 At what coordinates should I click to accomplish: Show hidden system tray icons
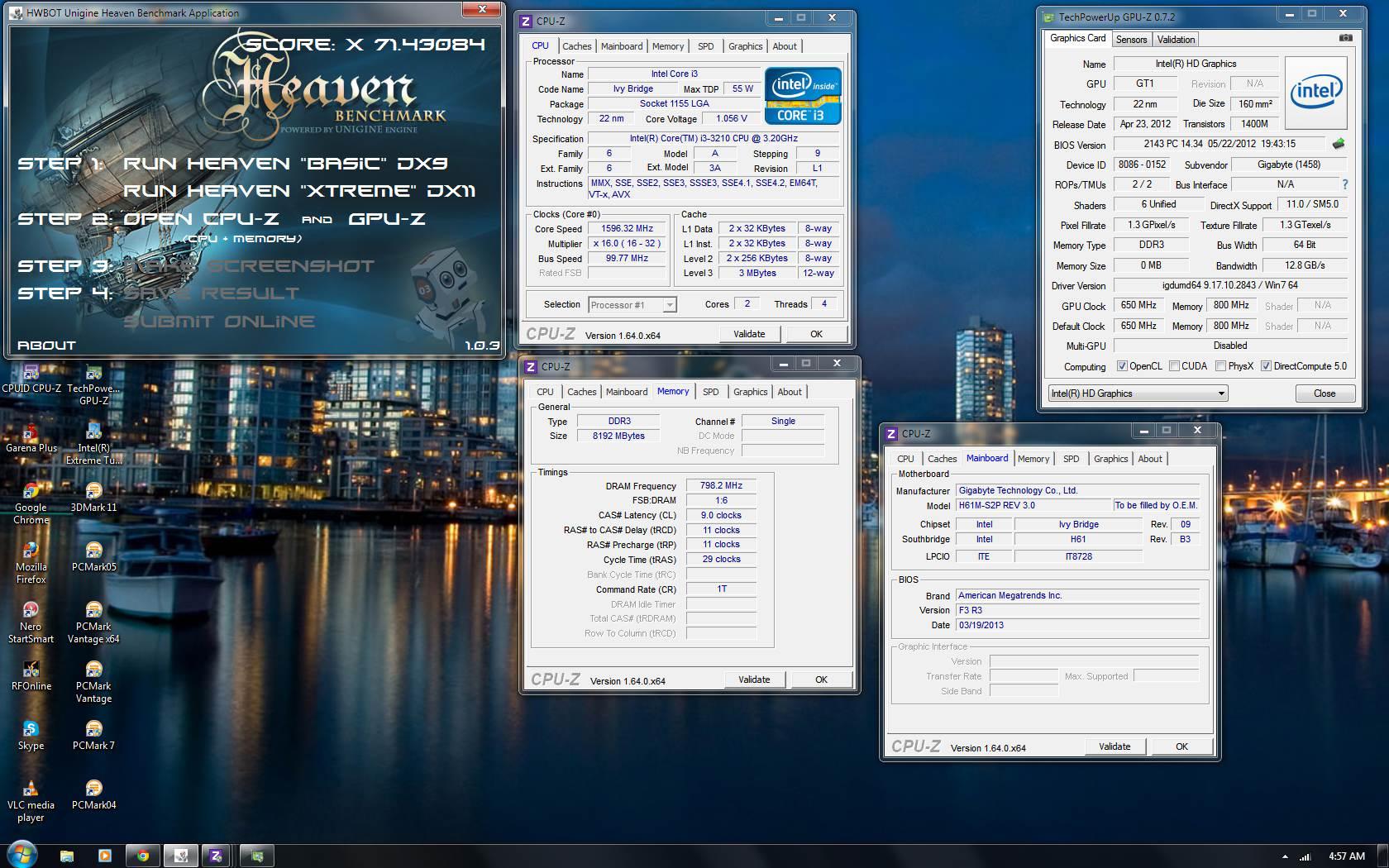point(1284,856)
